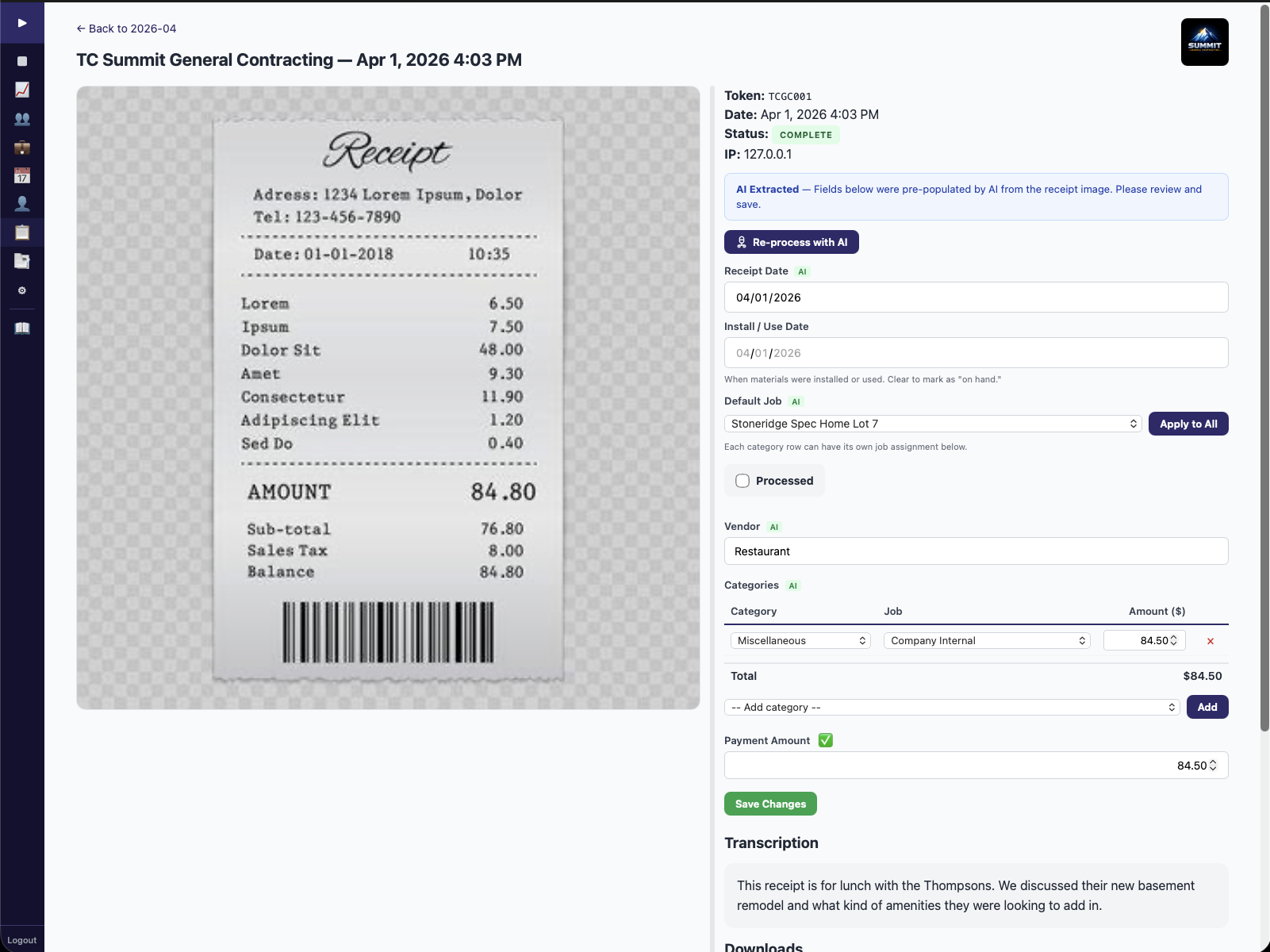Screen dimensions: 1270x952
Task: Expand the Add category dropdown
Action: 952,707
